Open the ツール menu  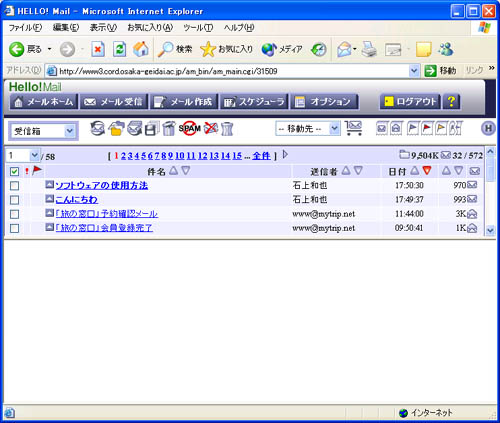pos(198,28)
